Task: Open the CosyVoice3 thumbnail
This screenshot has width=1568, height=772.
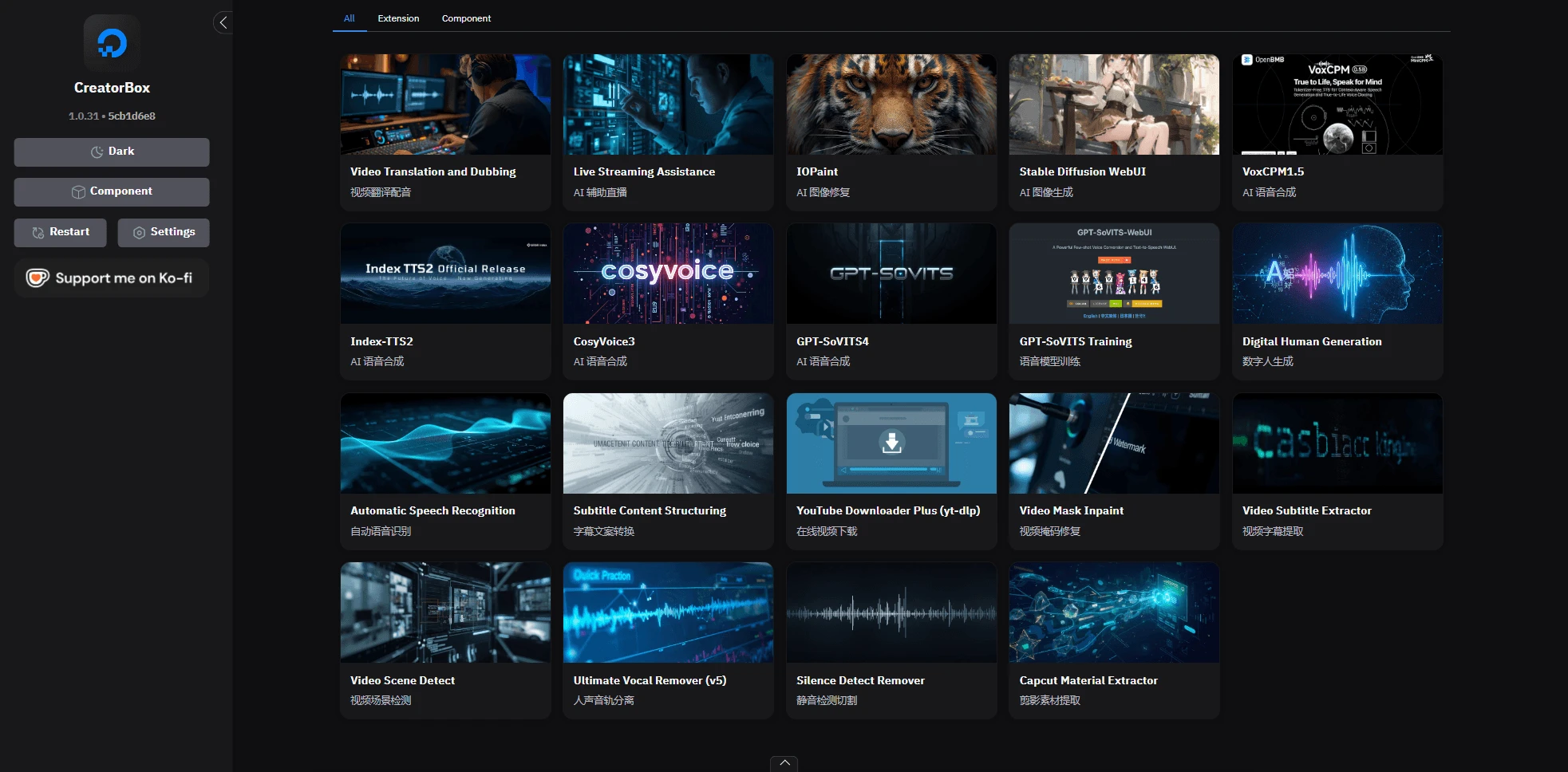Action: [x=668, y=274]
